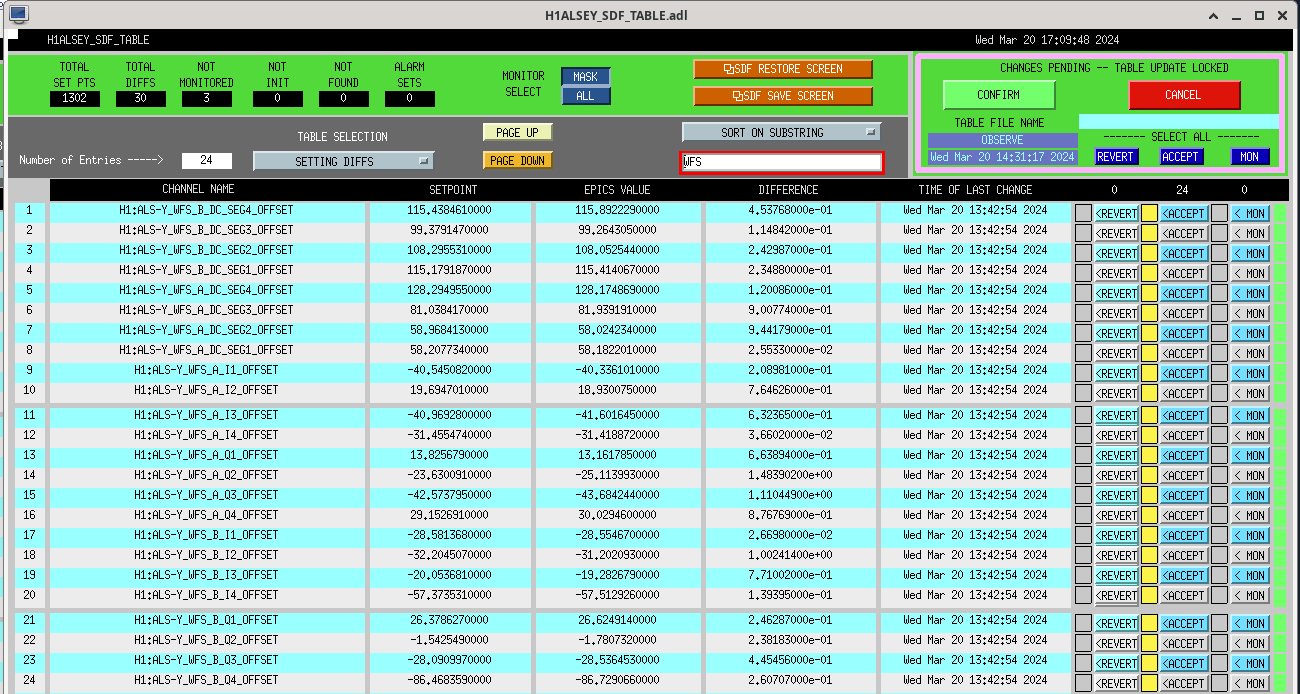Viewport: 1300px width, 694px height.
Task: Cancel the pending changes
Action: [x=1183, y=95]
